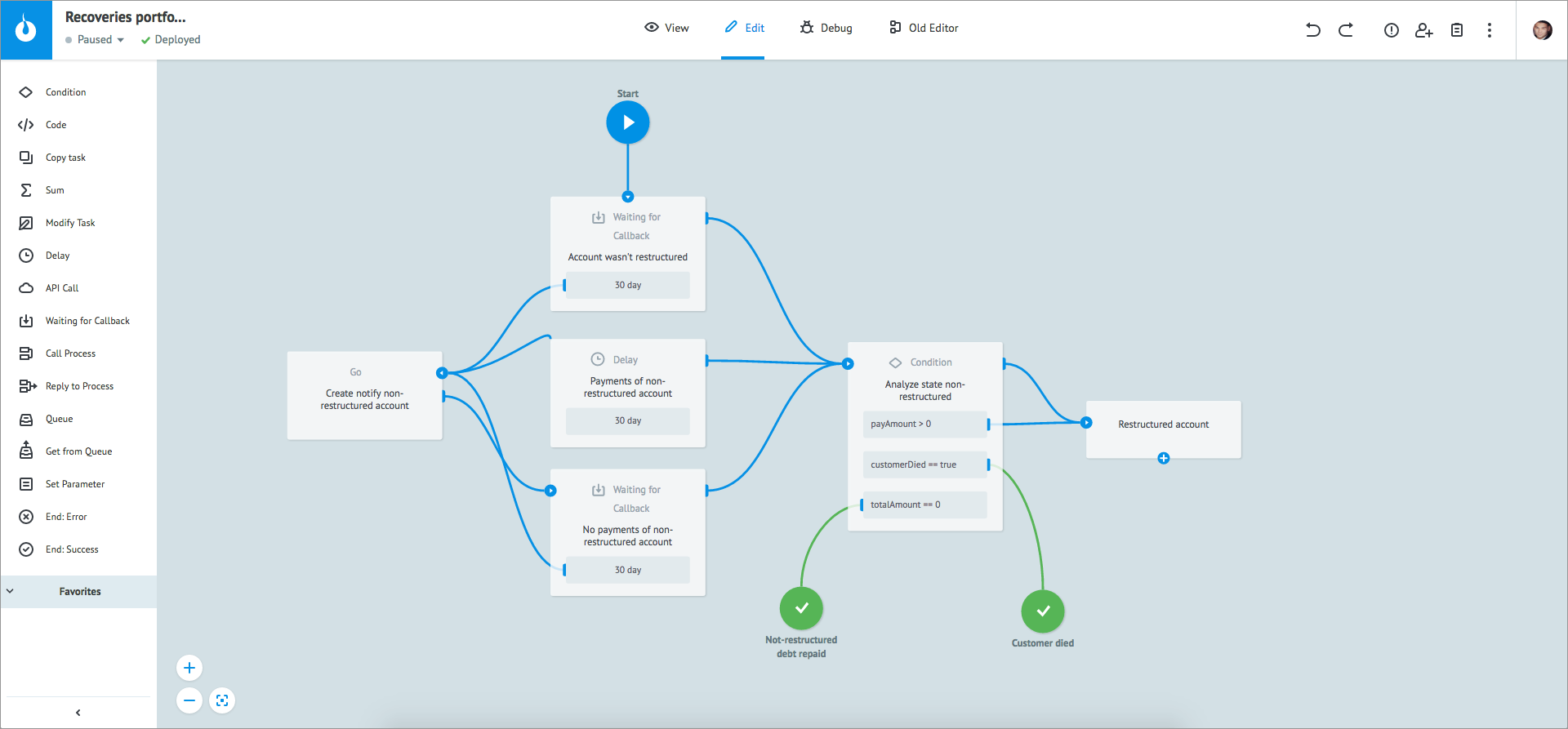Viewport: 1568px width, 729px height.
Task: Select the Customer died success end node
Action: [1043, 611]
